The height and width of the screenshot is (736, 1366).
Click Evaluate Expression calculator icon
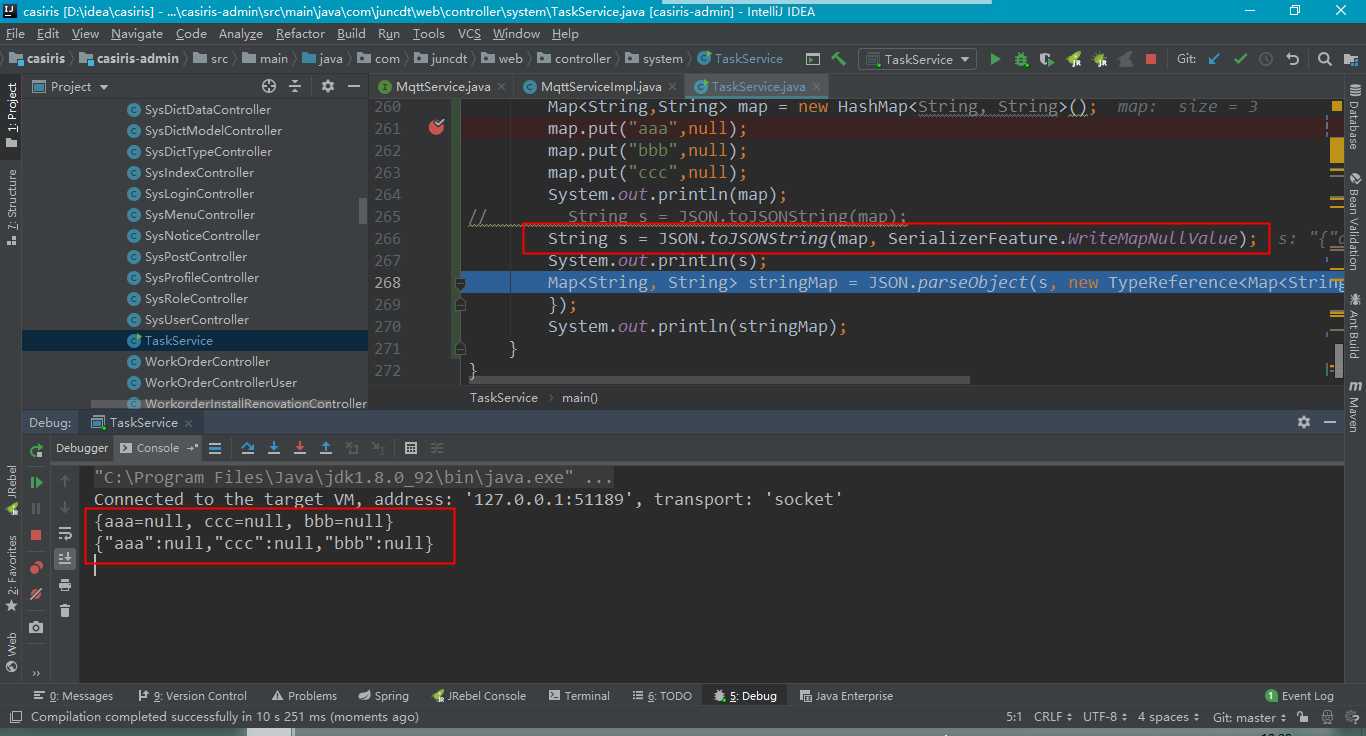pyautogui.click(x=411, y=448)
